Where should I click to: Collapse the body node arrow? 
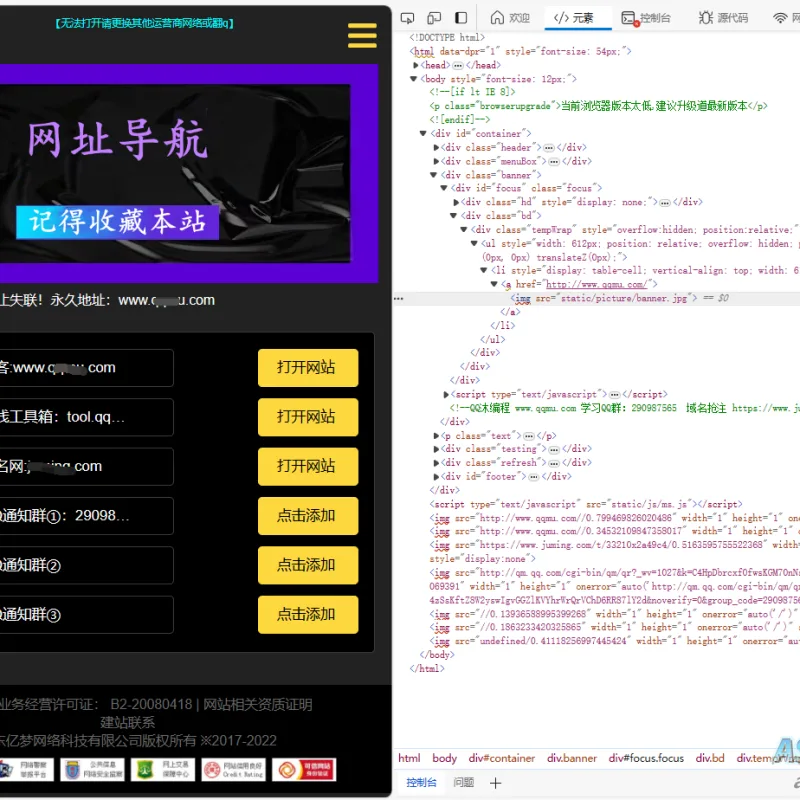pos(413,79)
